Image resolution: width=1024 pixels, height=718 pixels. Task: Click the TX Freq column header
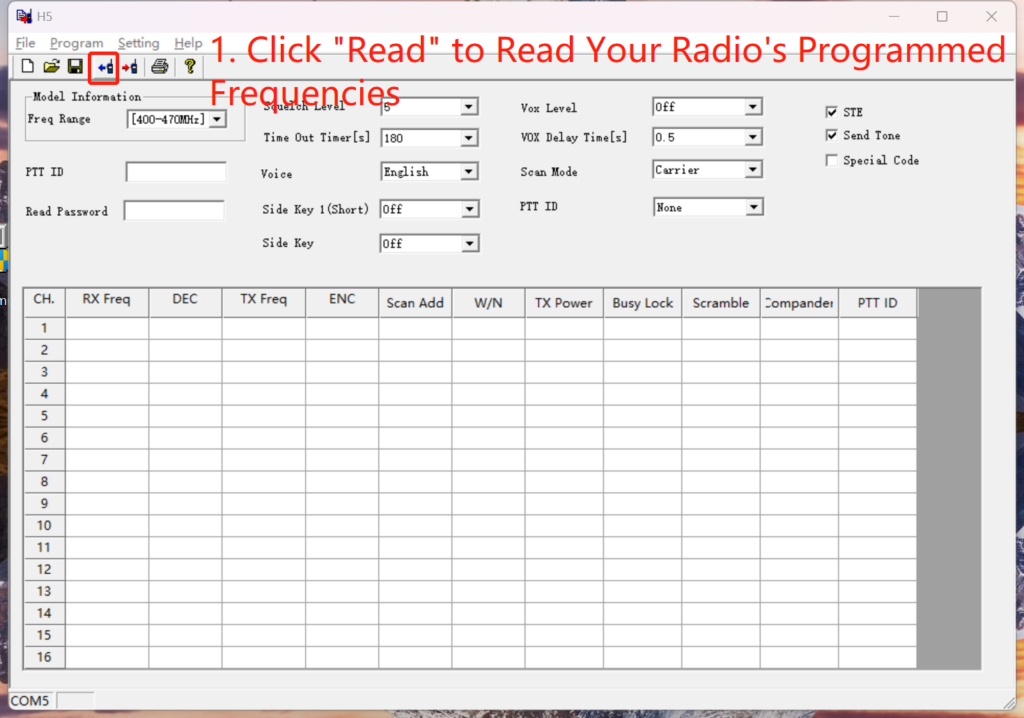pos(263,301)
